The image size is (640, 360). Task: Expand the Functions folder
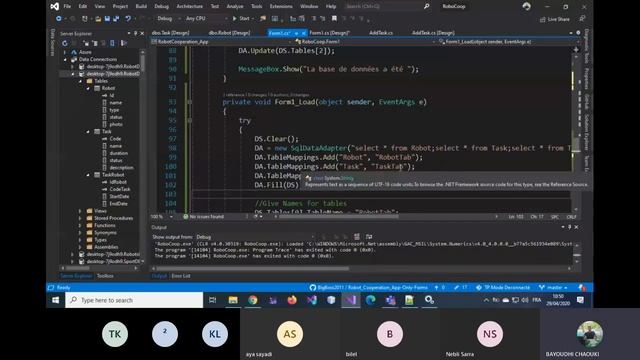pos(80,225)
